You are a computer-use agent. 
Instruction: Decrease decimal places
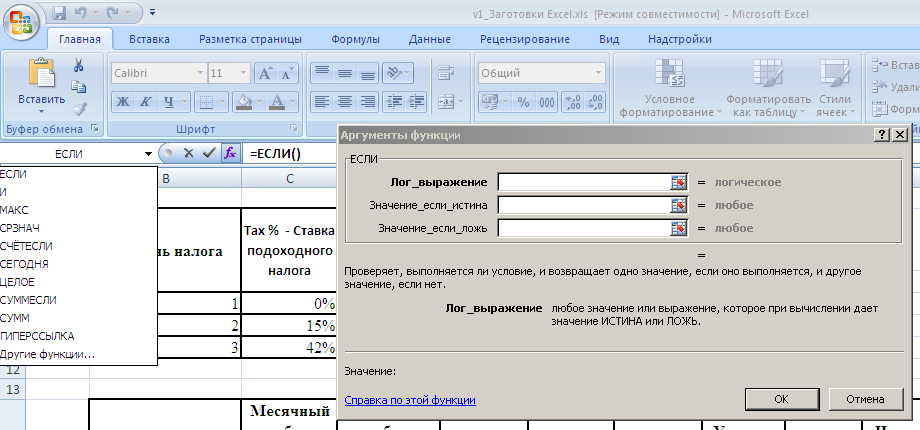[x=595, y=102]
